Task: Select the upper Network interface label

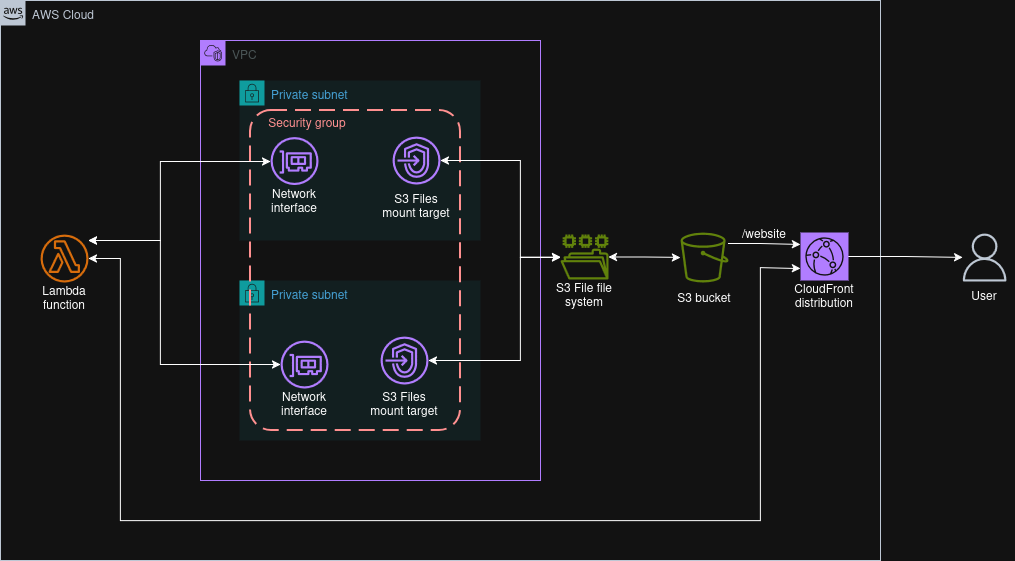Action: [294, 201]
